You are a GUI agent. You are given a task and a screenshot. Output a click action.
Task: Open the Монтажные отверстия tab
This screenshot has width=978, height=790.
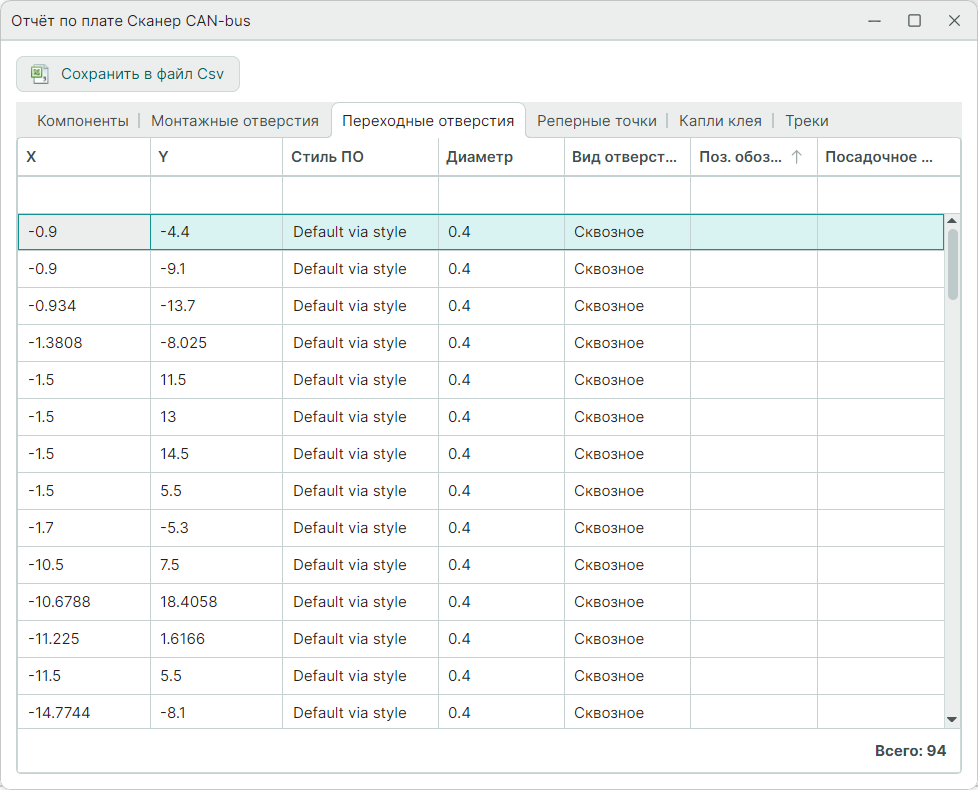235,121
